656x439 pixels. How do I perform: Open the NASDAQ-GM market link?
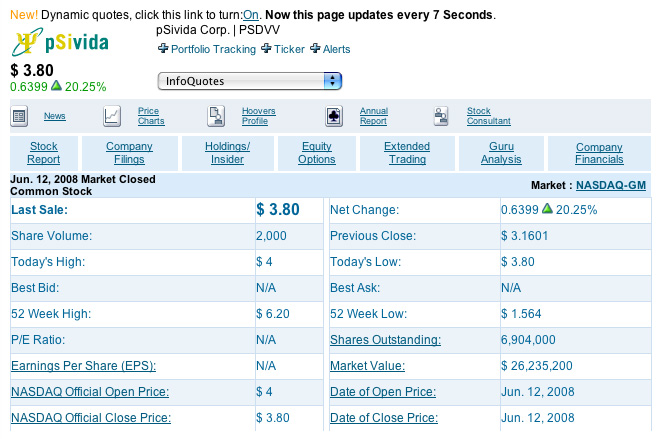(x=611, y=185)
